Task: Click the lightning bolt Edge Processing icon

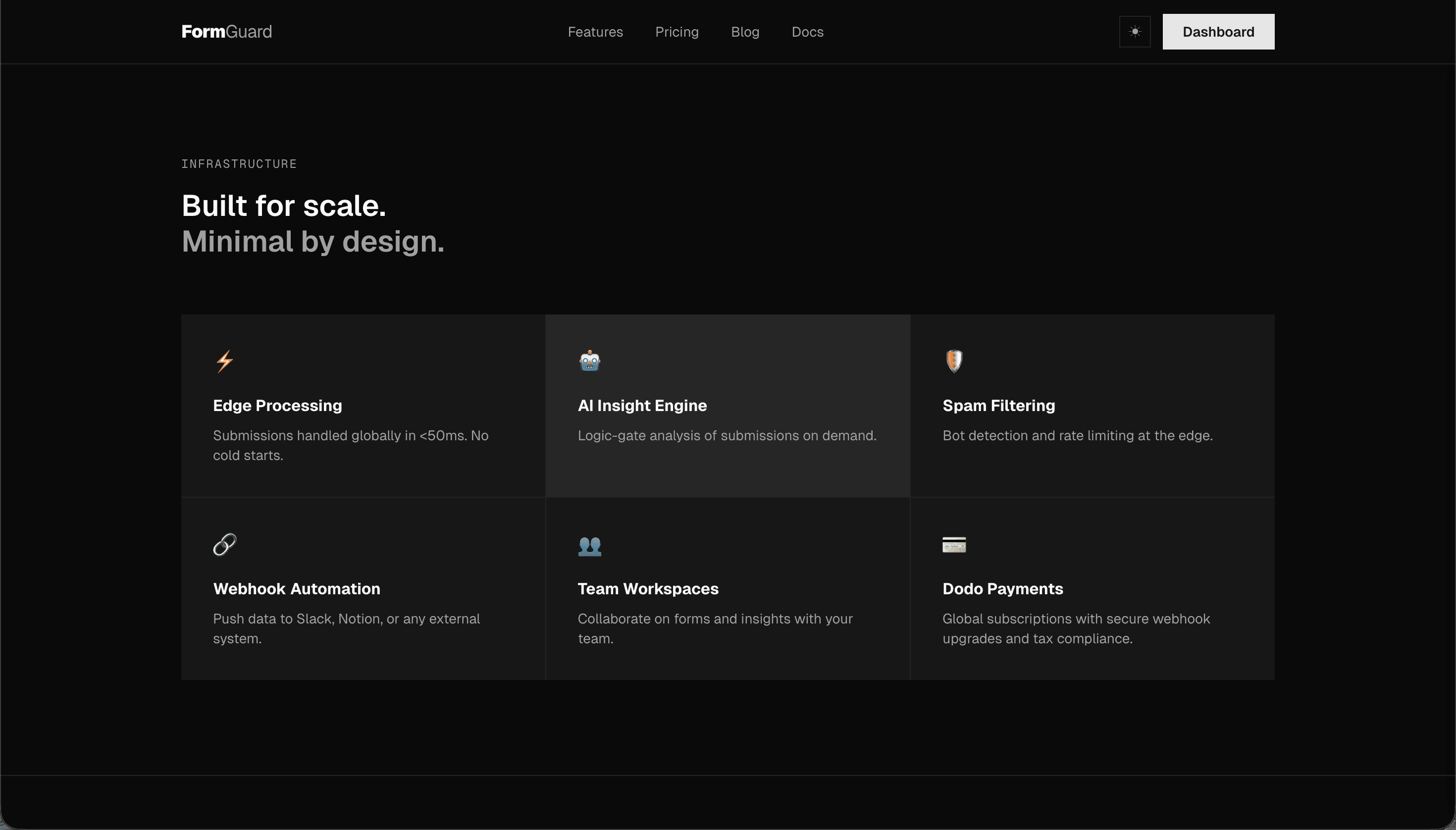Action: point(224,361)
